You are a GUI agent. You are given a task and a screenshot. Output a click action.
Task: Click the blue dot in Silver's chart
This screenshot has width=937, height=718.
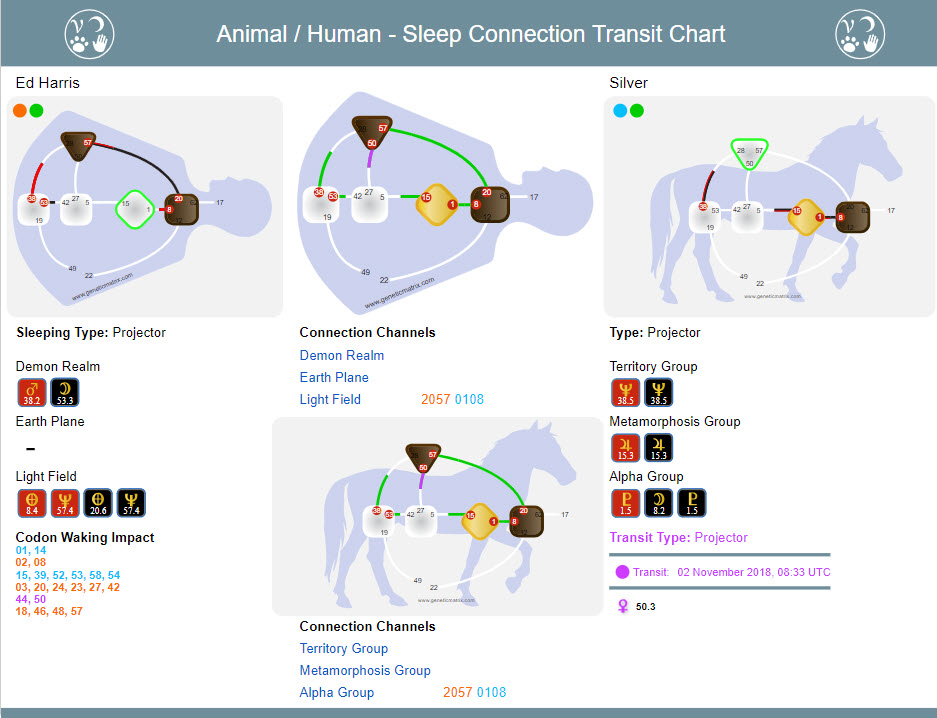click(x=620, y=111)
